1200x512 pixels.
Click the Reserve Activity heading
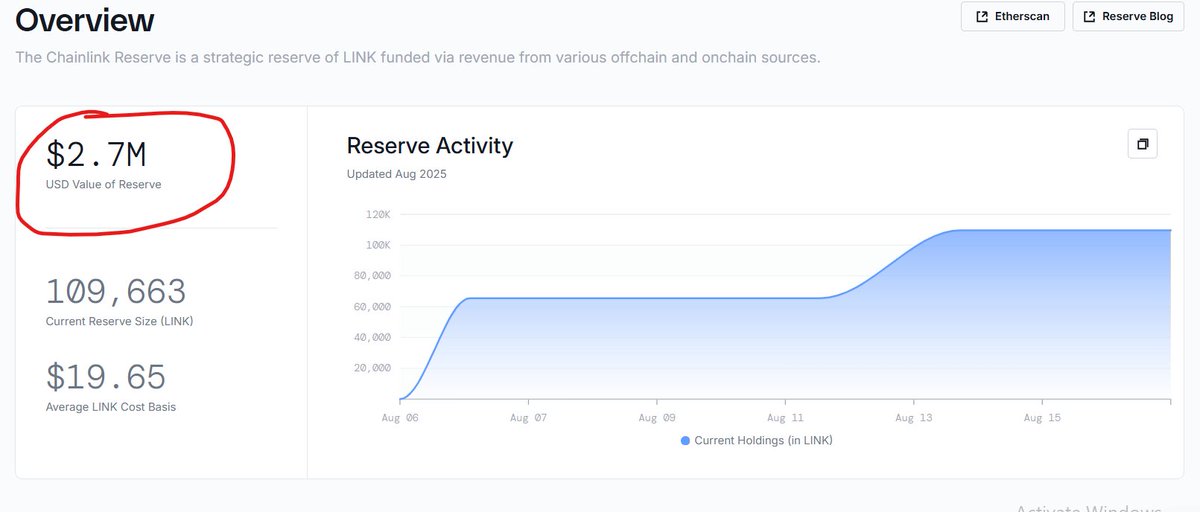pyautogui.click(x=430, y=145)
